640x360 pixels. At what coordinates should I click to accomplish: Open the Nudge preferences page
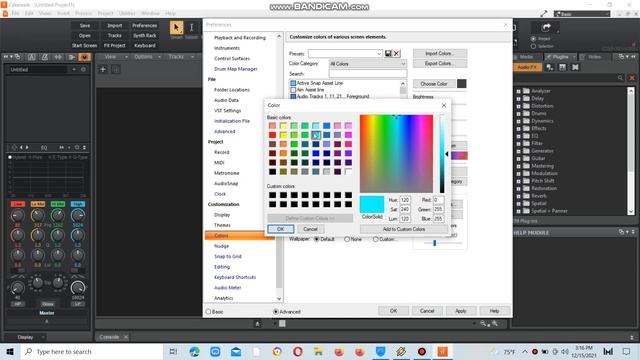(x=222, y=246)
